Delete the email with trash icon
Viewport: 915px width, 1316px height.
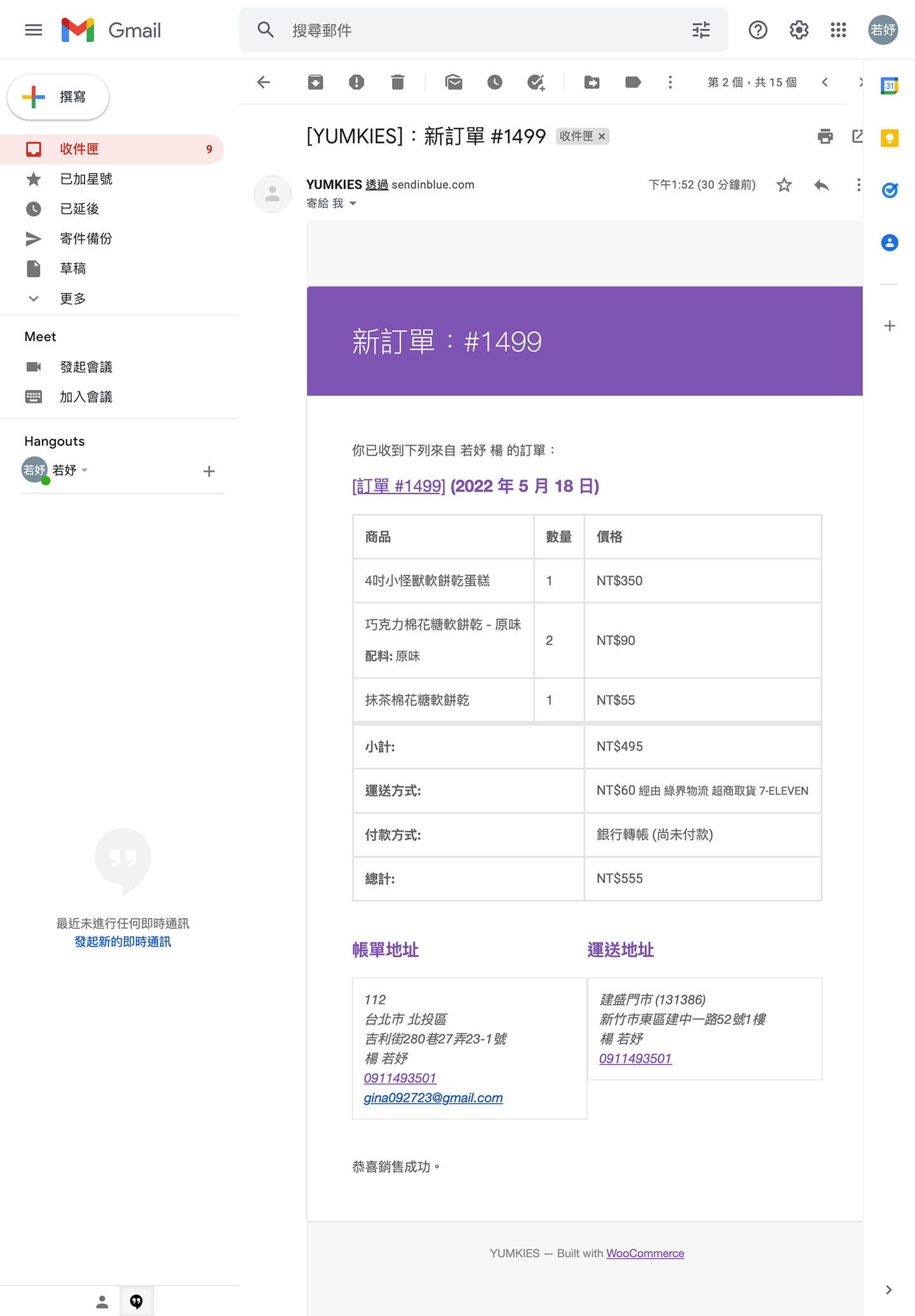[398, 82]
